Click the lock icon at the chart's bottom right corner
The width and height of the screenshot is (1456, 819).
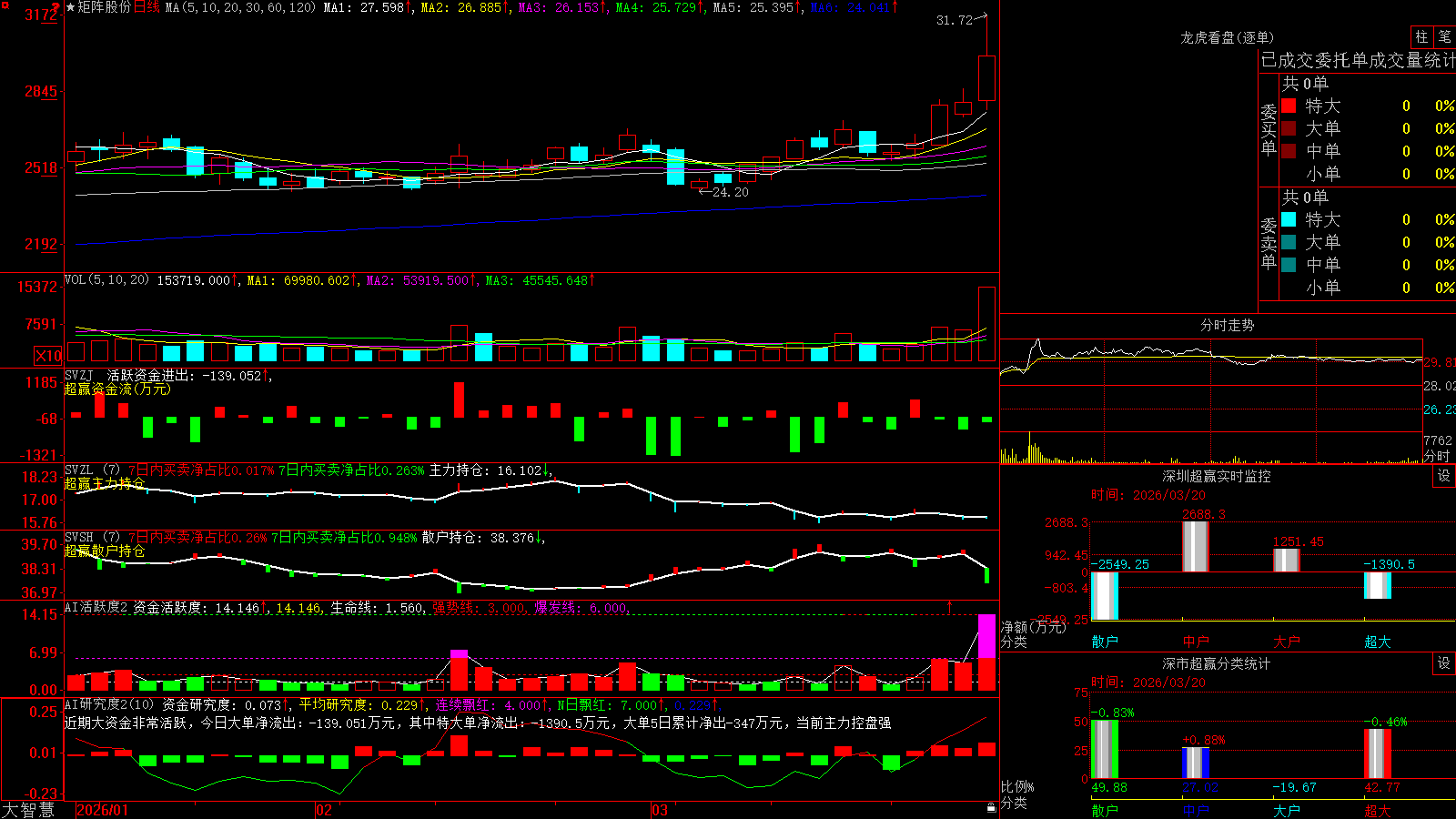992,808
